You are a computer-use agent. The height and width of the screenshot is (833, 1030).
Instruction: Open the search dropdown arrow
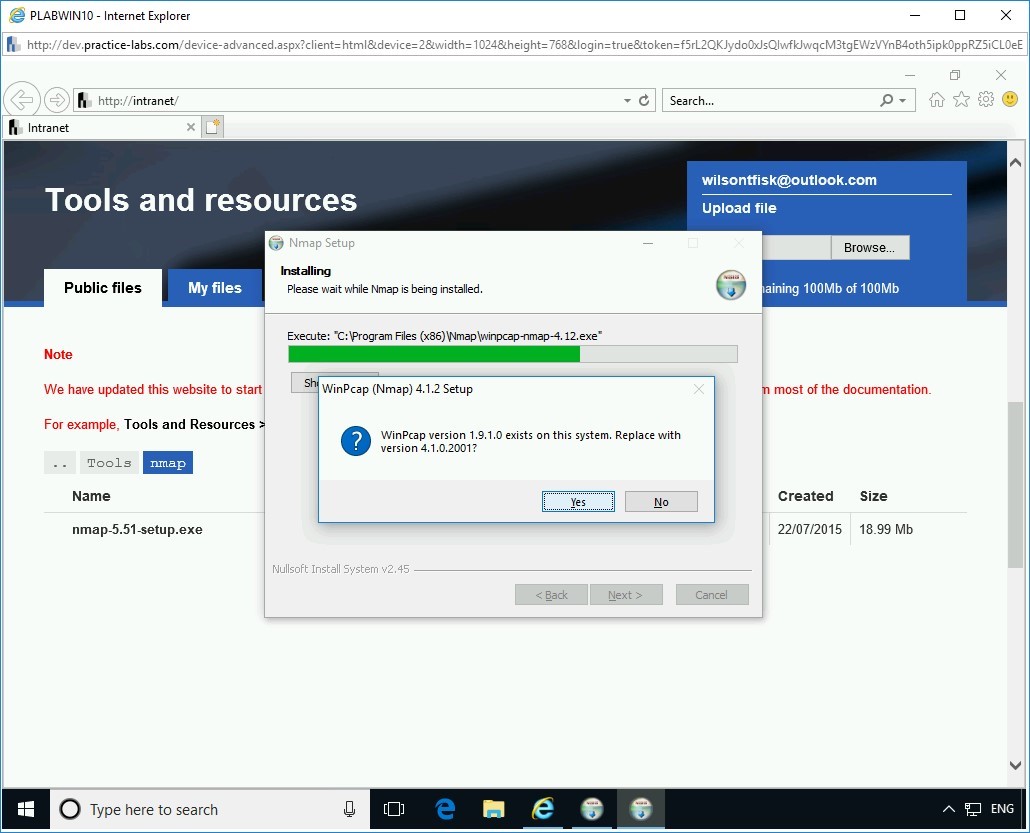[902, 99]
